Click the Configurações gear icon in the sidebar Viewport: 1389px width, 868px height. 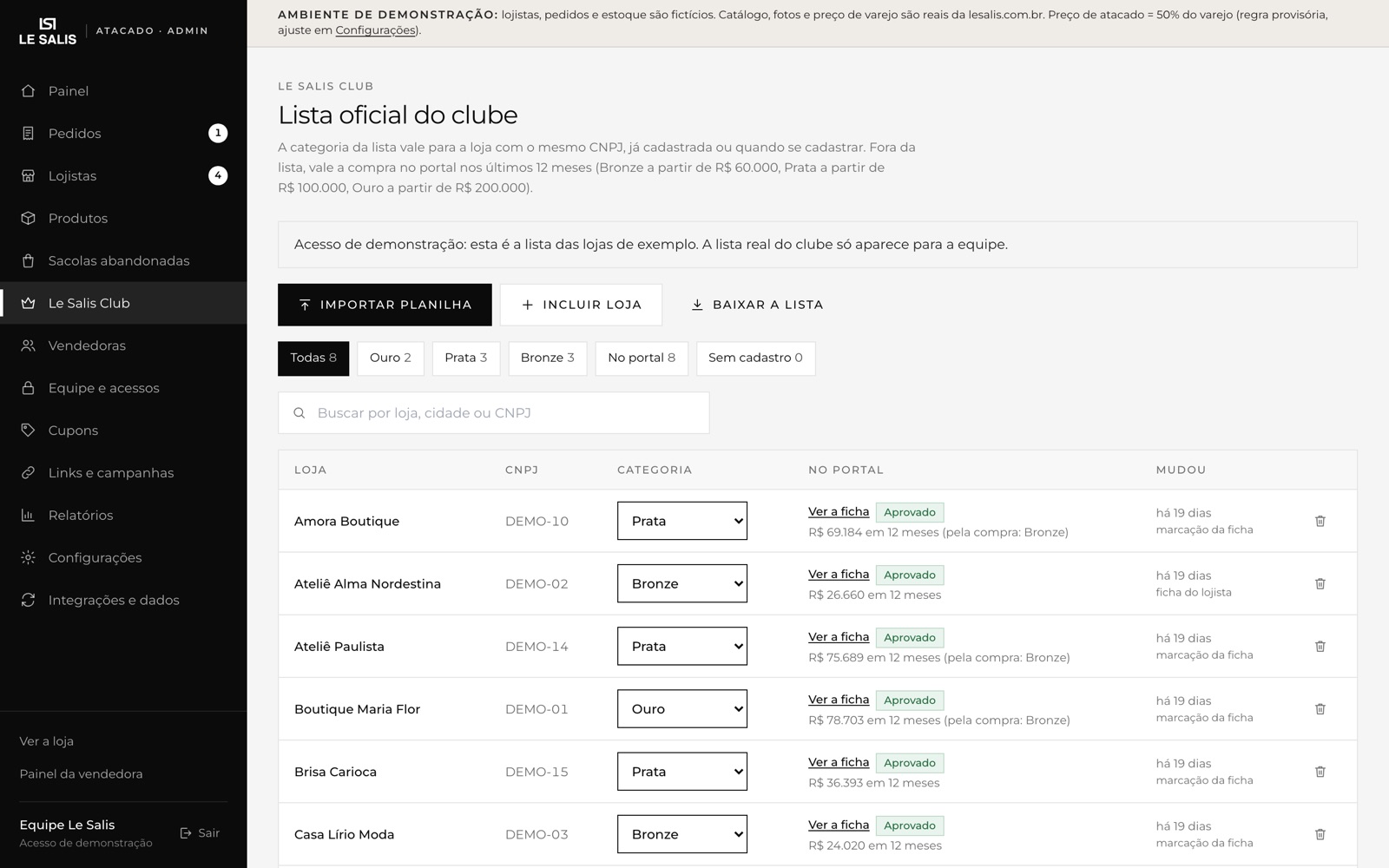coord(28,557)
